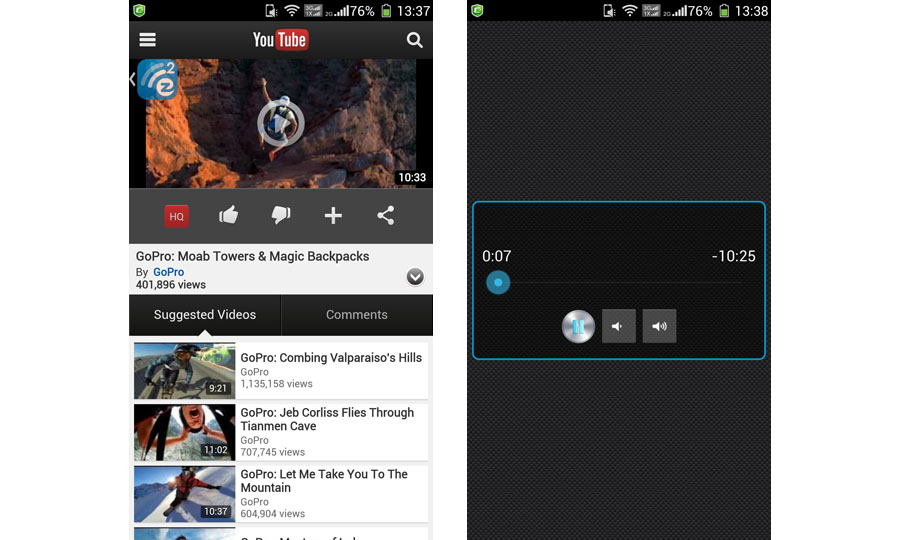Screen dimensions: 900x540
Task: Open GoPro: Combing Valparaiso's Hills title
Action: (x=331, y=358)
